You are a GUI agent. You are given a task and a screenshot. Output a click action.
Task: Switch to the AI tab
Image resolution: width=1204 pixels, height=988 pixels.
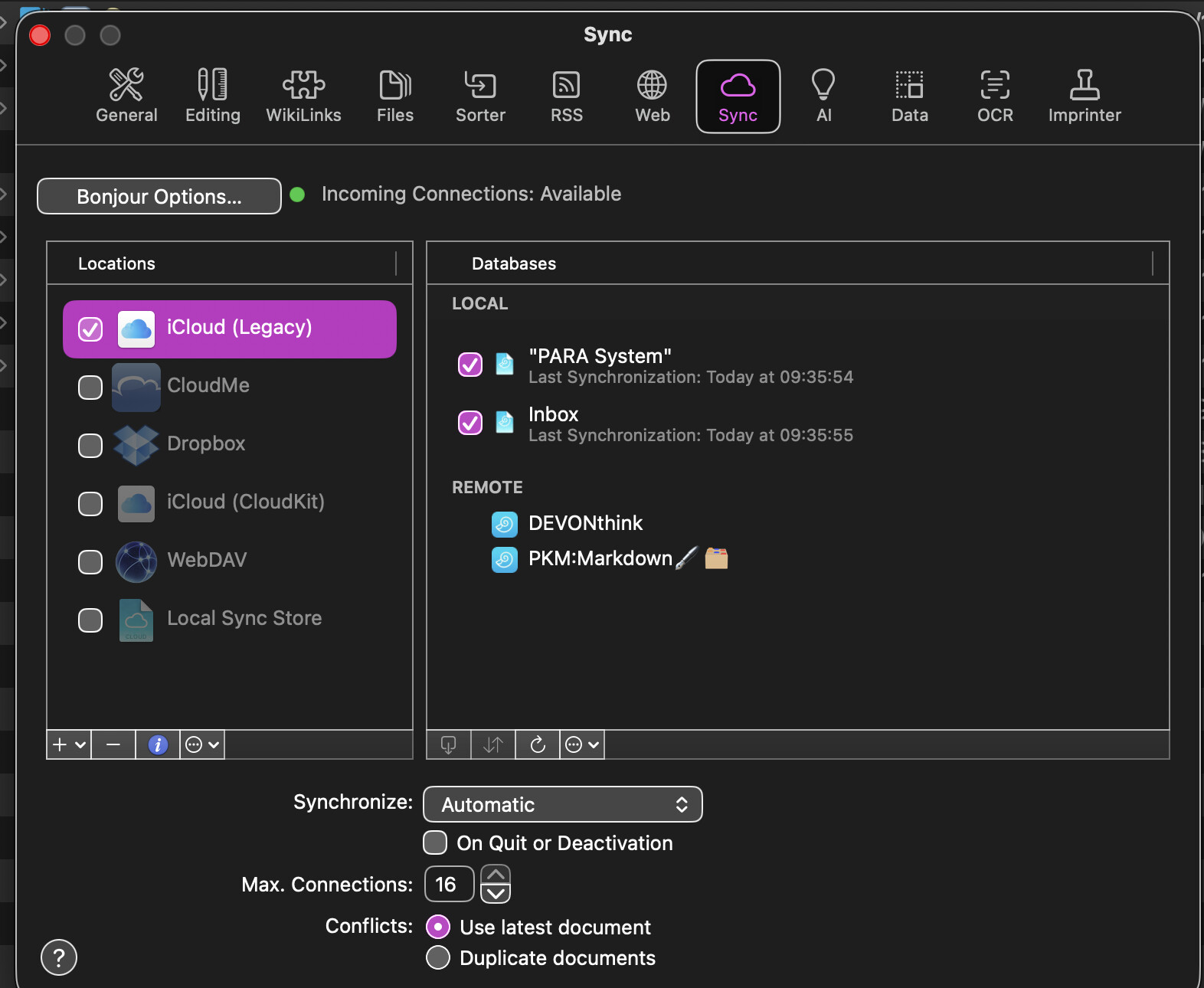[823, 97]
